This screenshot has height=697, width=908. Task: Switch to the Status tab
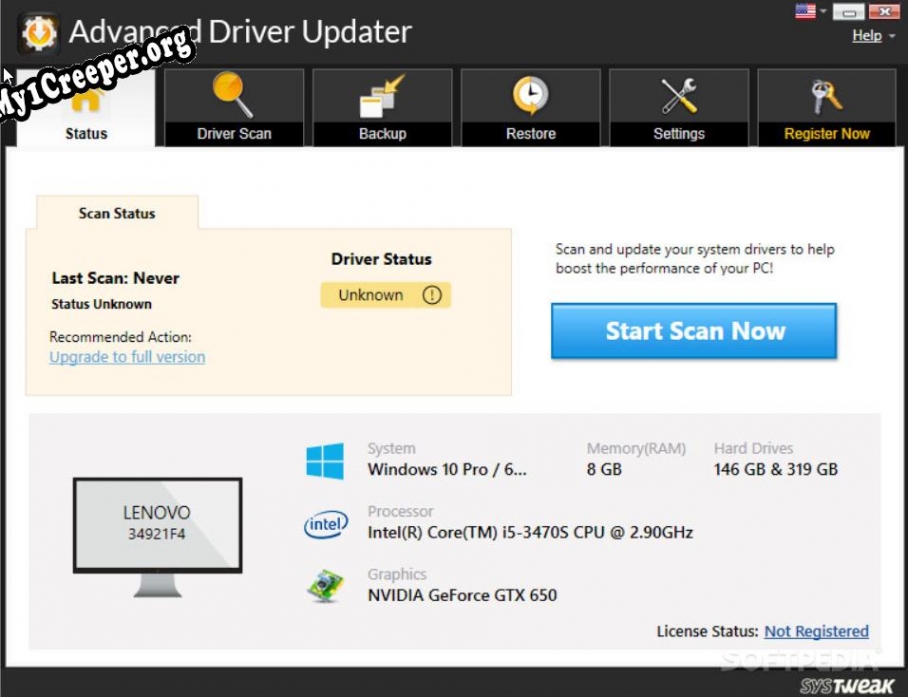pos(86,133)
